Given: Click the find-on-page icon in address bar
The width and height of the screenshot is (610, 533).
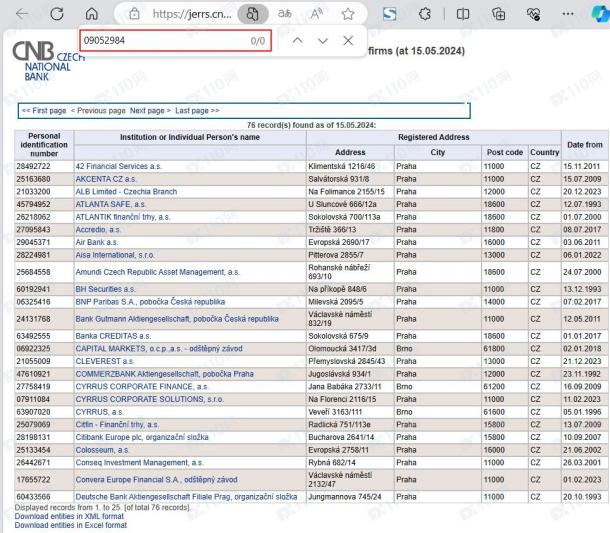Looking at the screenshot, I should coord(252,14).
